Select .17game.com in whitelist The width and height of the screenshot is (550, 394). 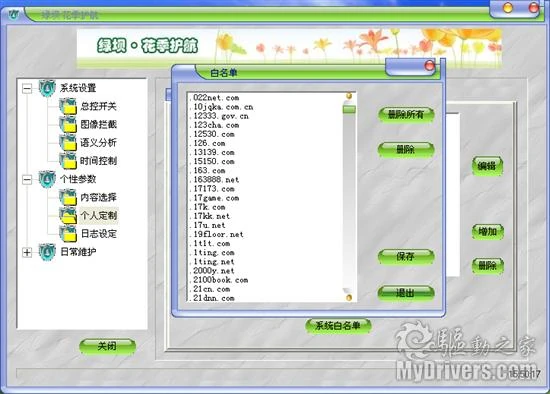pyautogui.click(x=214, y=198)
